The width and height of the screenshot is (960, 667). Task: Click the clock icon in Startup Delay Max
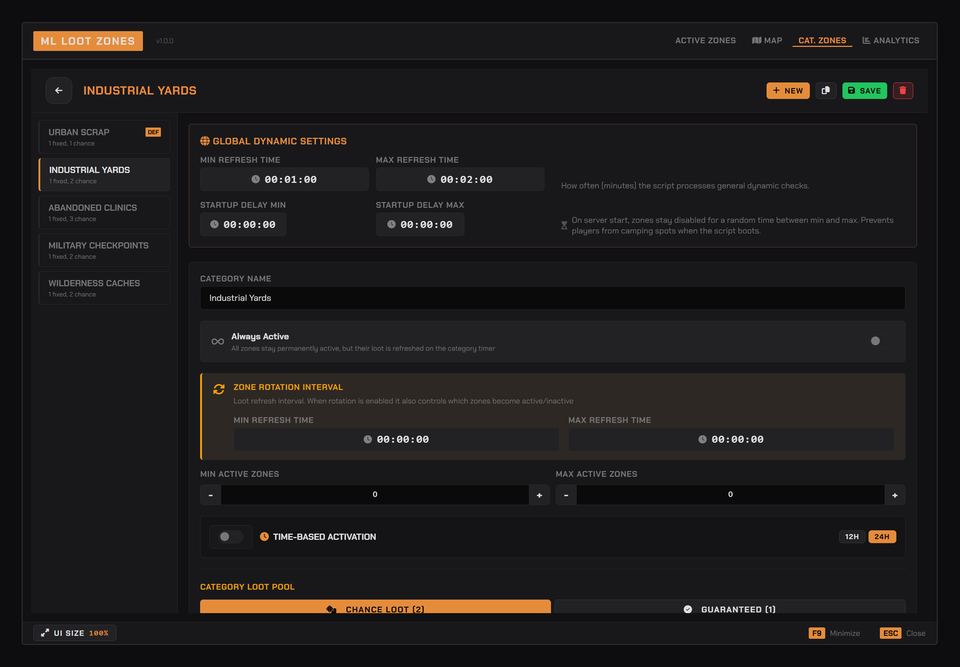[x=391, y=224]
